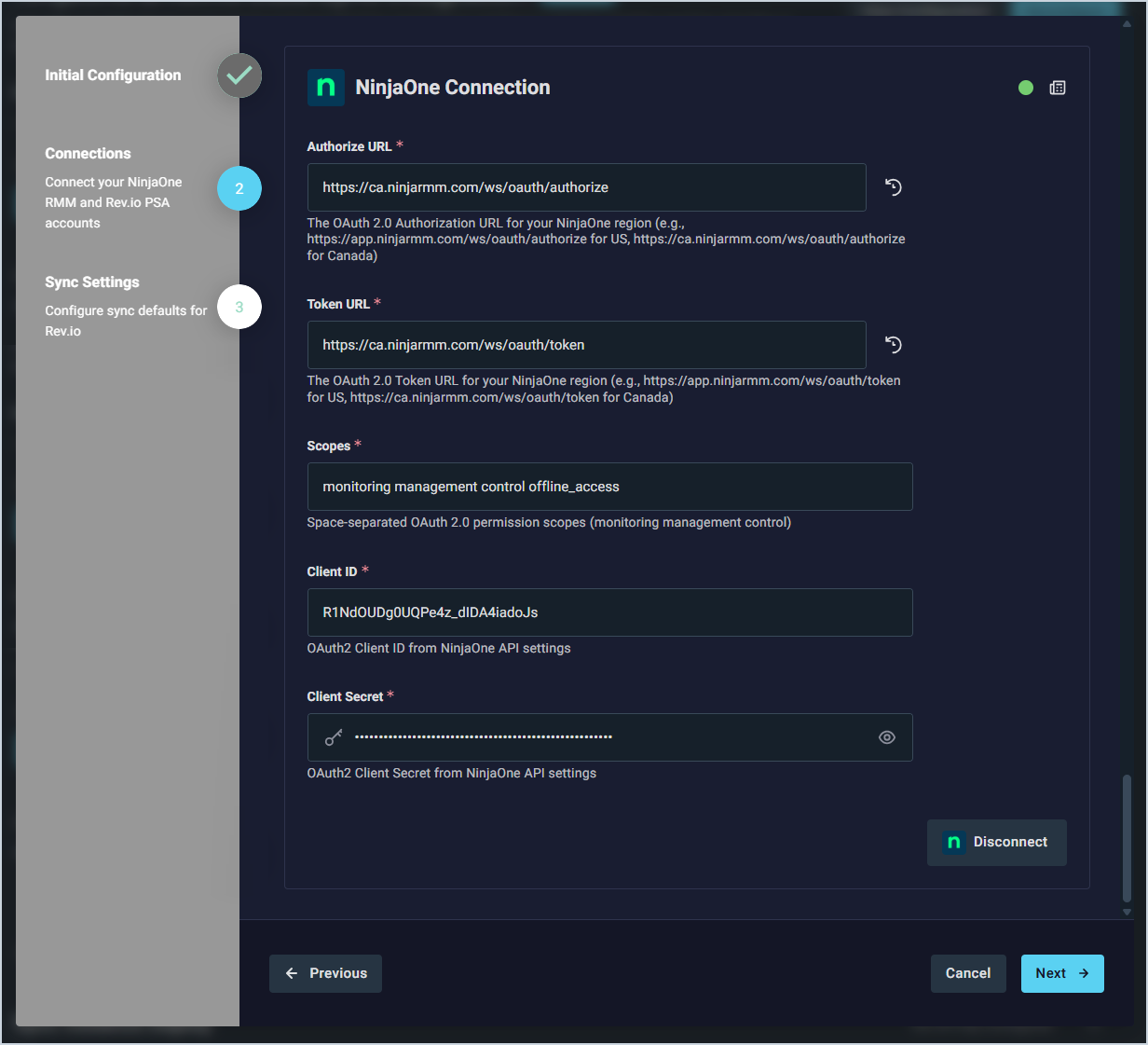Viewport: 1148px width, 1045px height.
Task: Click inside the Authorize URL field
Action: point(587,187)
